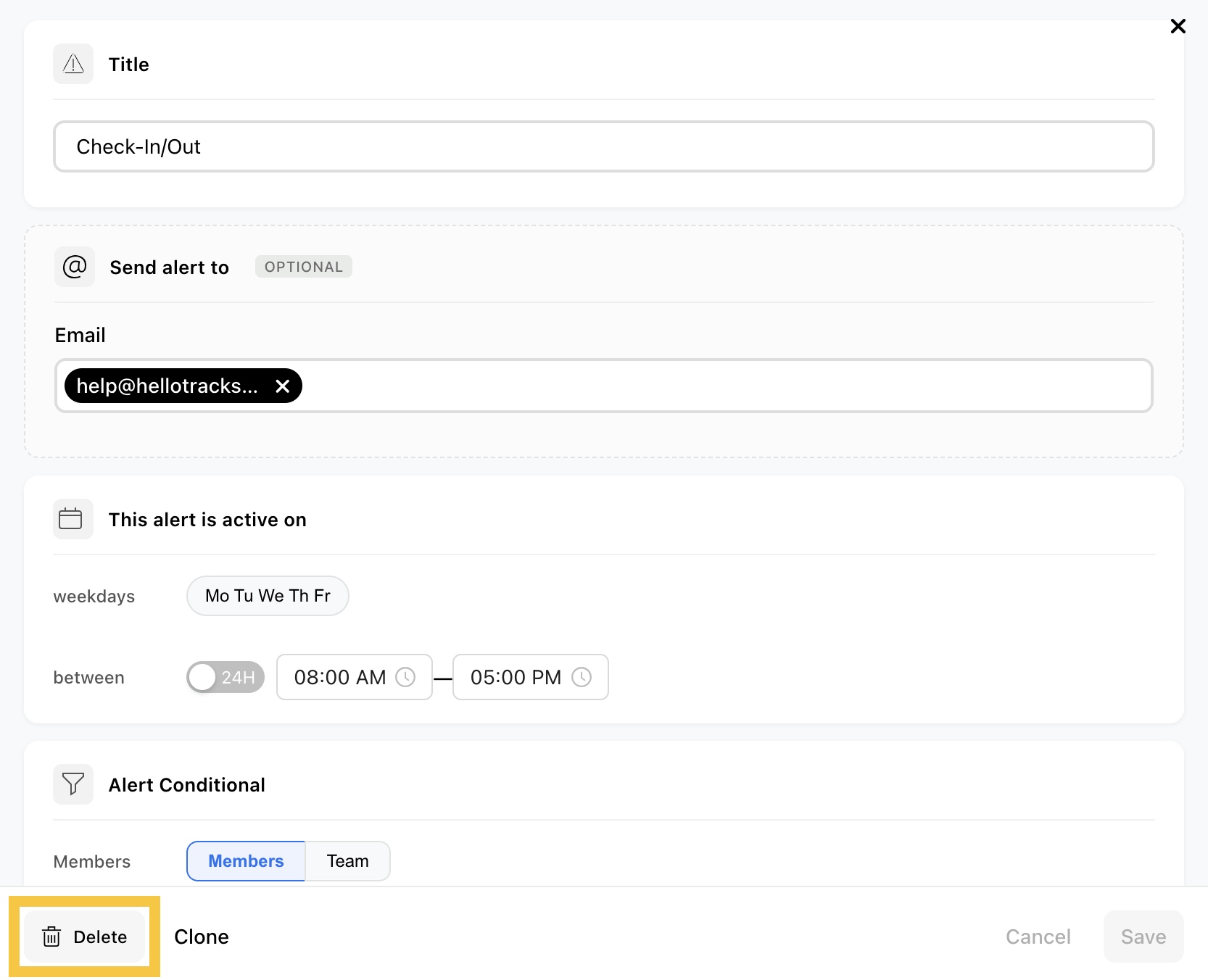Toggle the 24H switch
The image size is (1208, 980).
point(226,677)
